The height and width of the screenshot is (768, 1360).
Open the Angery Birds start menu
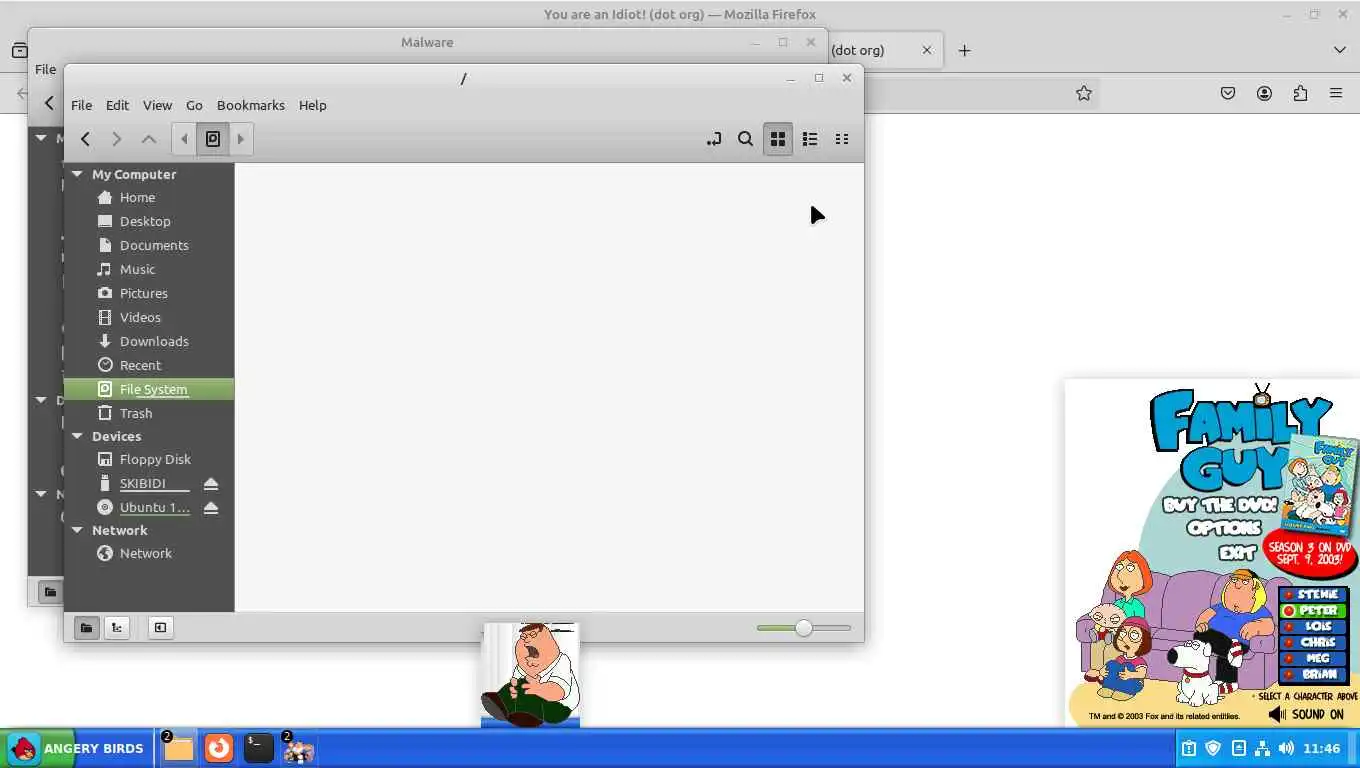(x=77, y=748)
